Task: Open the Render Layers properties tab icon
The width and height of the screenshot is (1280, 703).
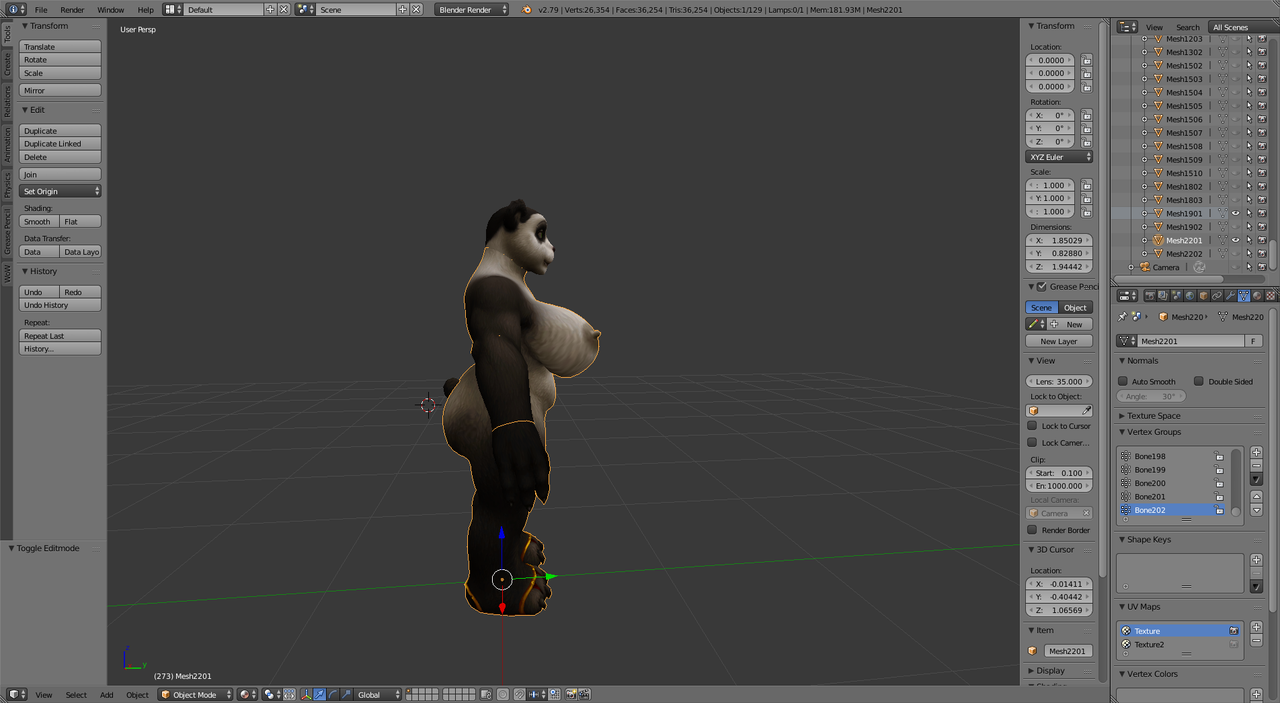Action: click(1163, 296)
